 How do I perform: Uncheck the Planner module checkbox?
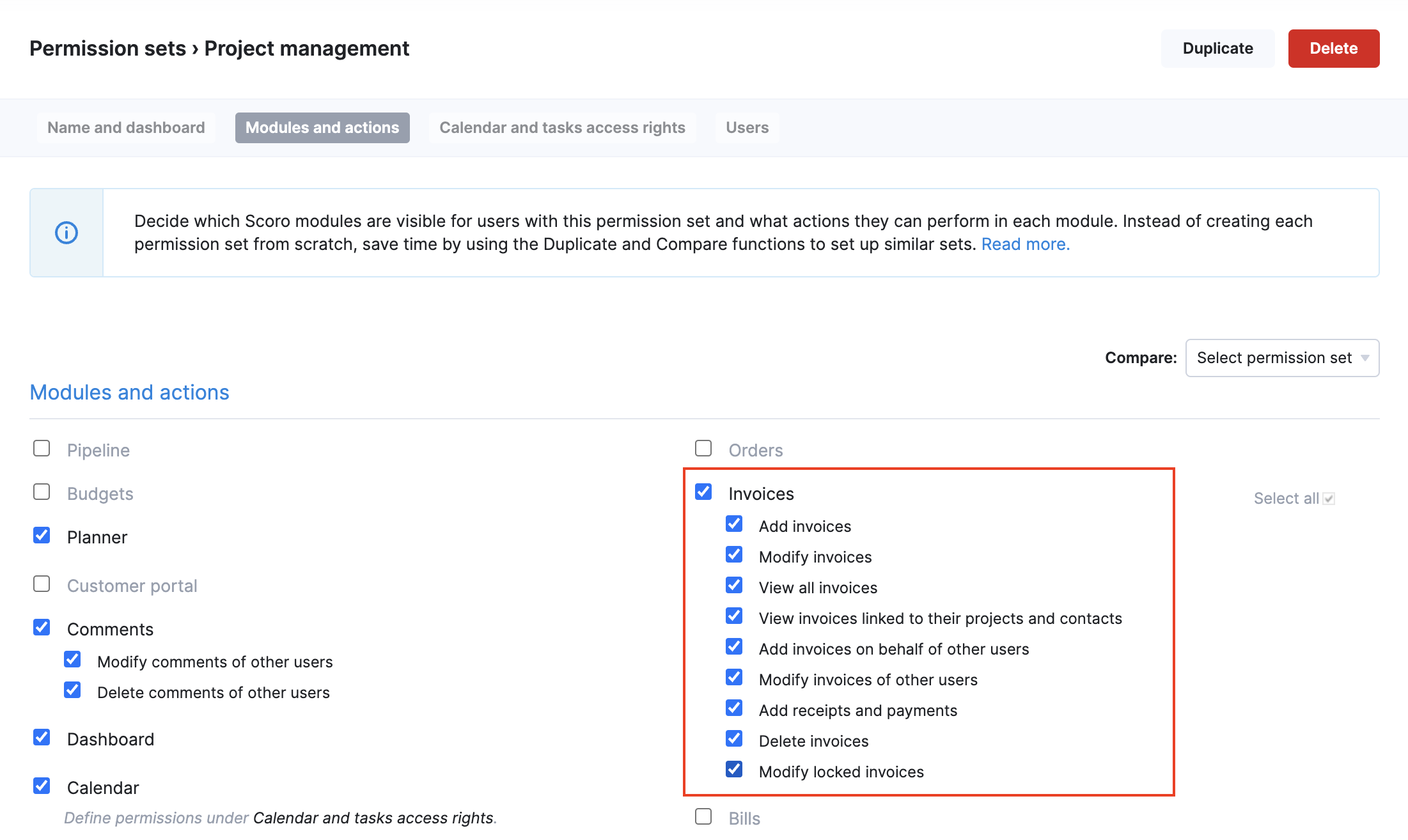click(42, 536)
